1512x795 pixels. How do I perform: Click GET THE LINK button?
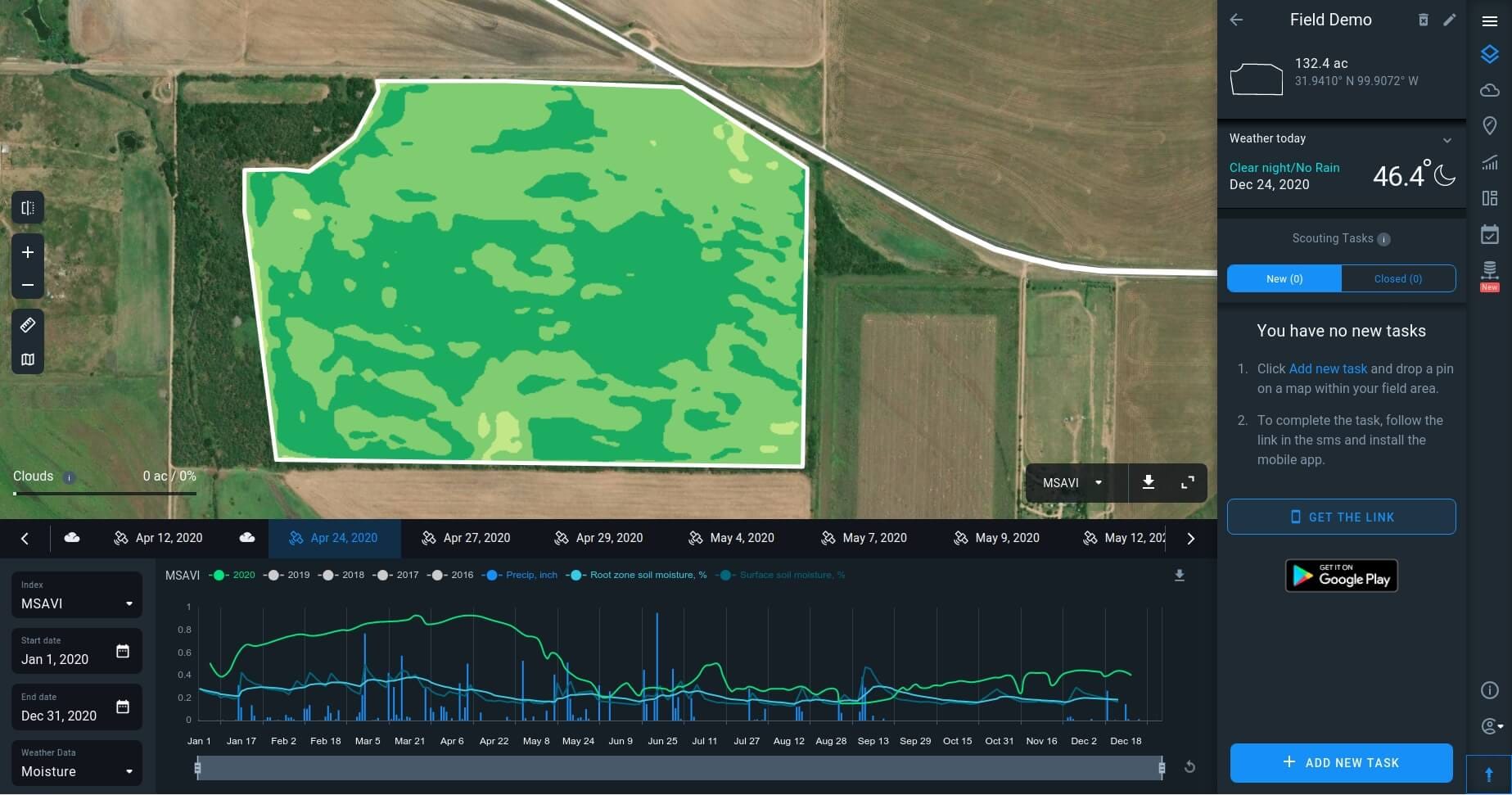[x=1342, y=517]
